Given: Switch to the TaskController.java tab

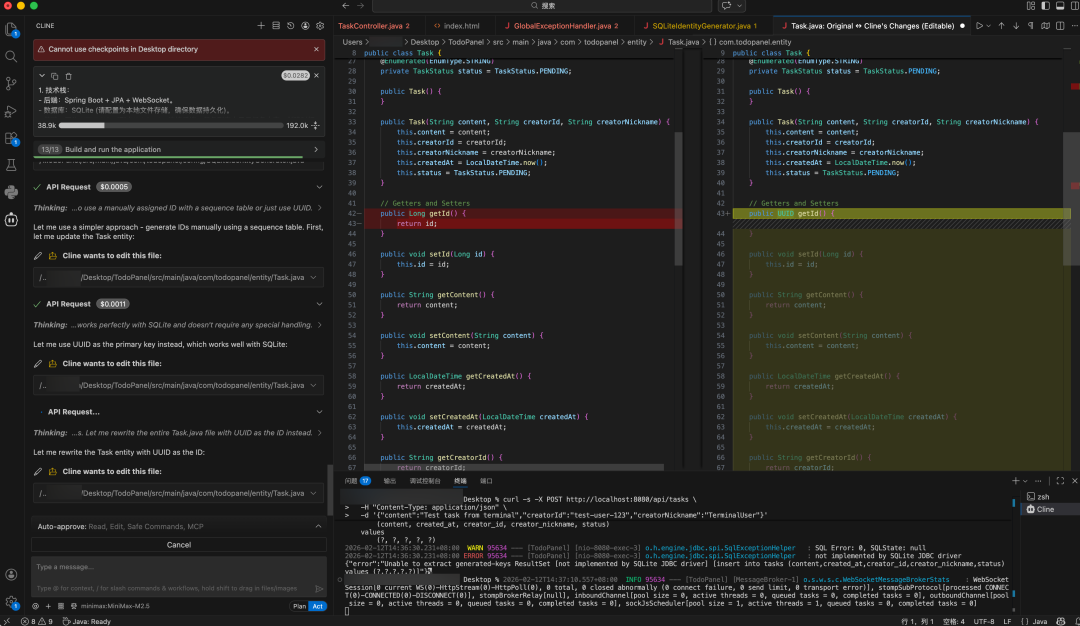Looking at the screenshot, I should point(374,25).
